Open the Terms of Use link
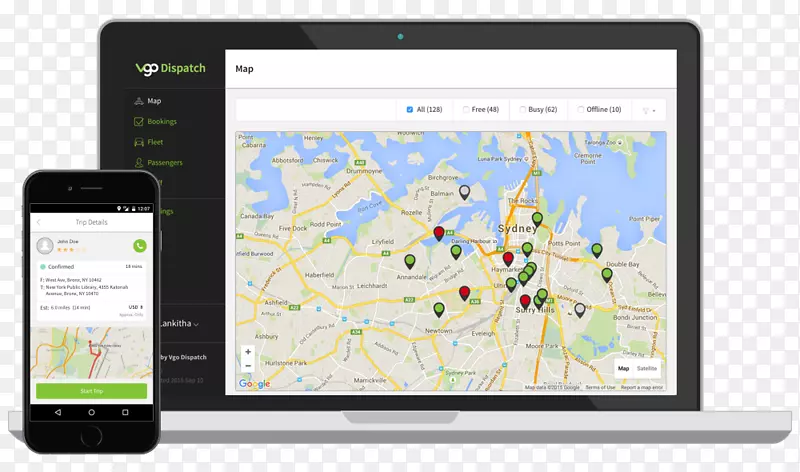Image resolution: width=800 pixels, height=472 pixels. coord(600,387)
